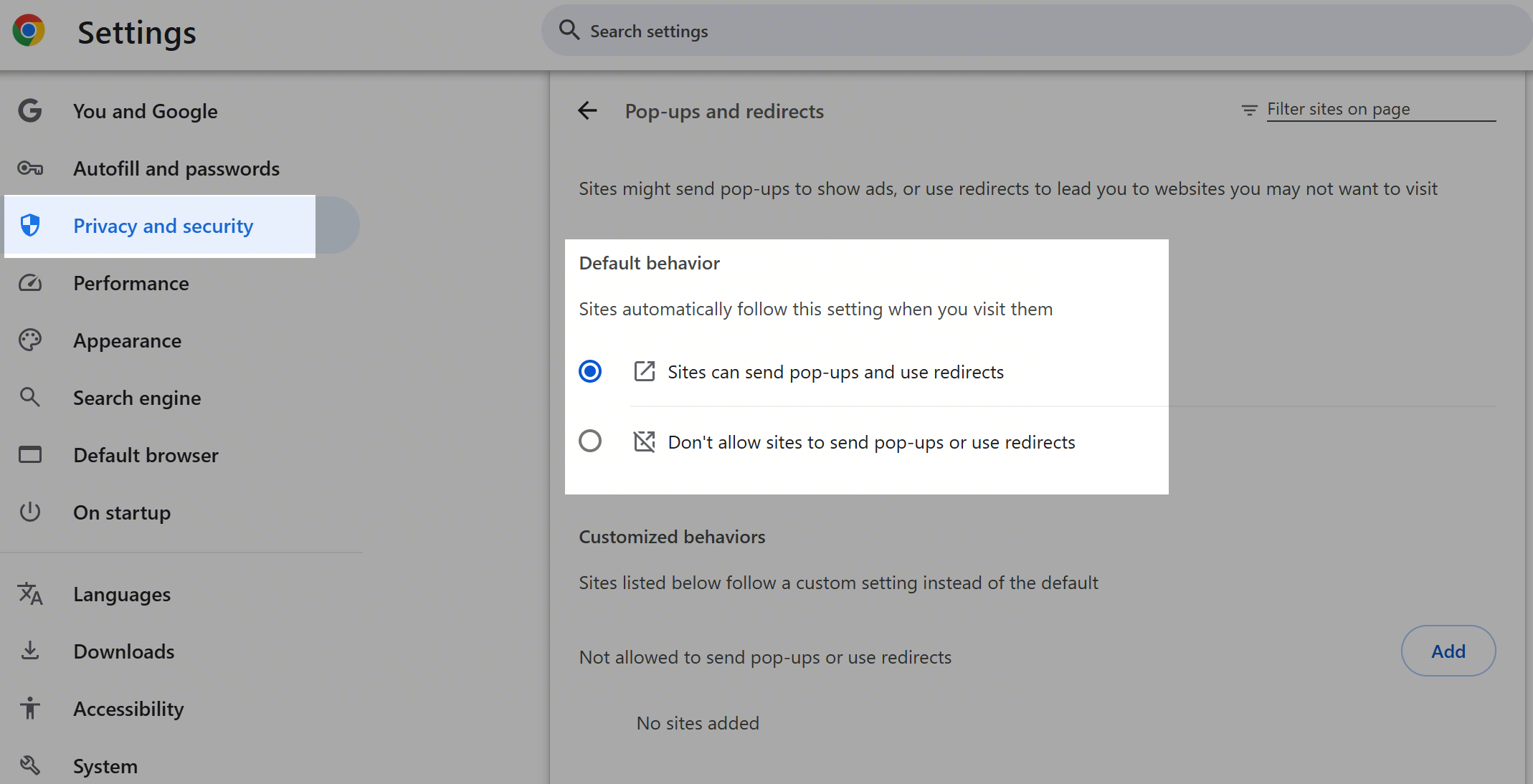Focus the Search settings box
Viewport: 1533px width, 784px height.
pyautogui.click(x=1038, y=31)
